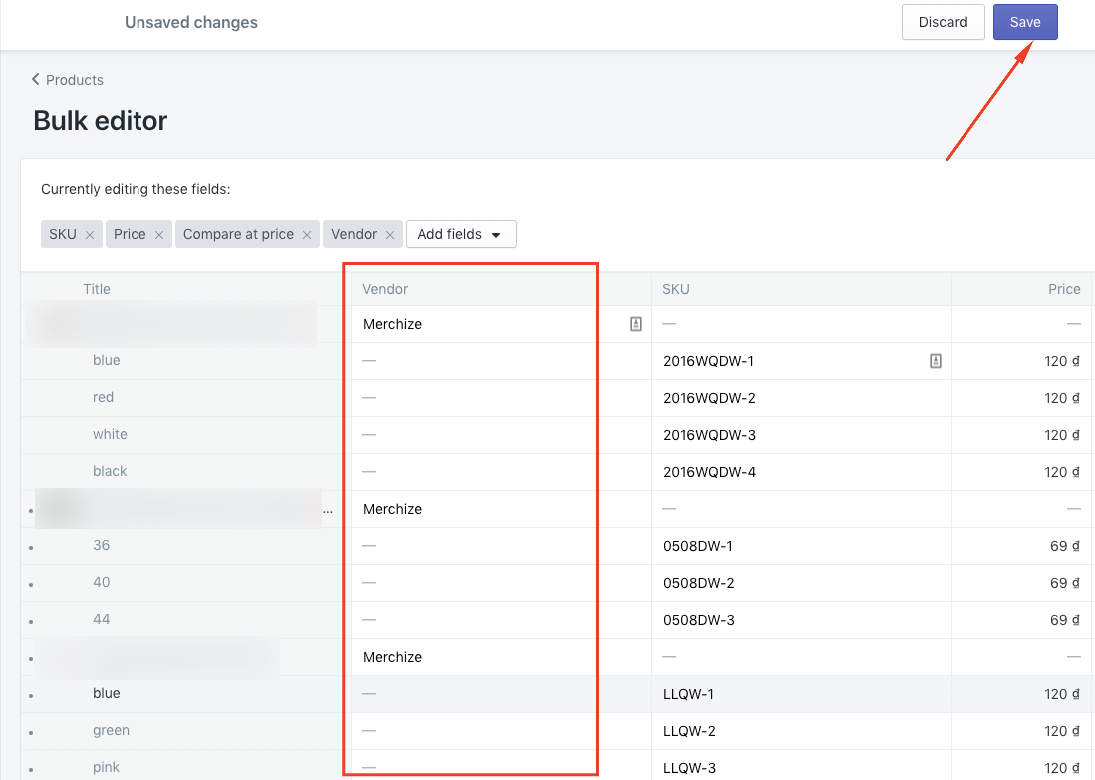This screenshot has width=1095, height=780.
Task: Edit the second Merchize vendor cell
Action: 501,509
